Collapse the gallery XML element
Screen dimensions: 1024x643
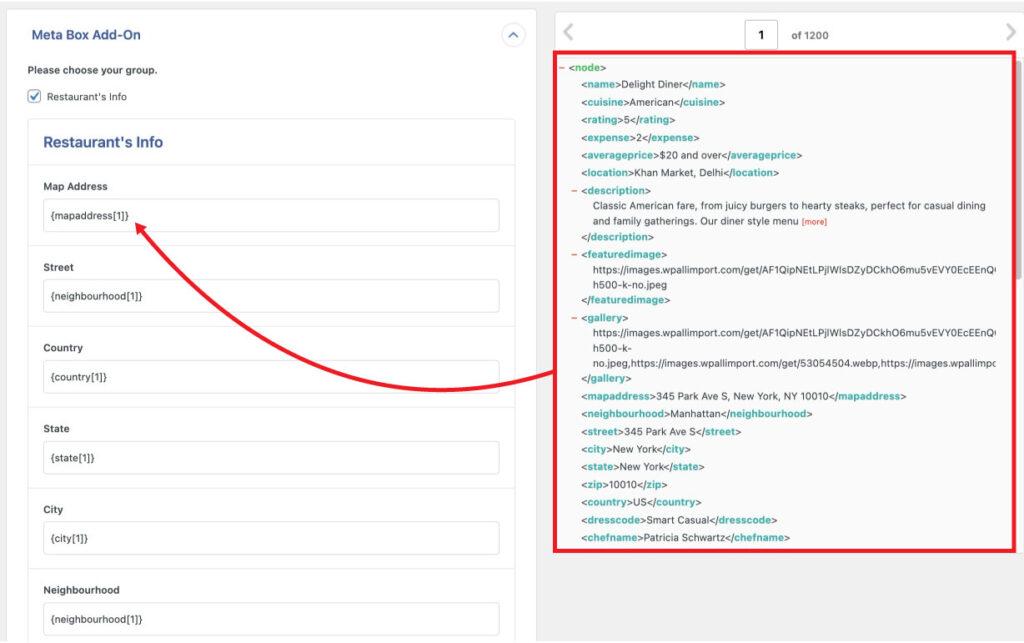(x=575, y=318)
